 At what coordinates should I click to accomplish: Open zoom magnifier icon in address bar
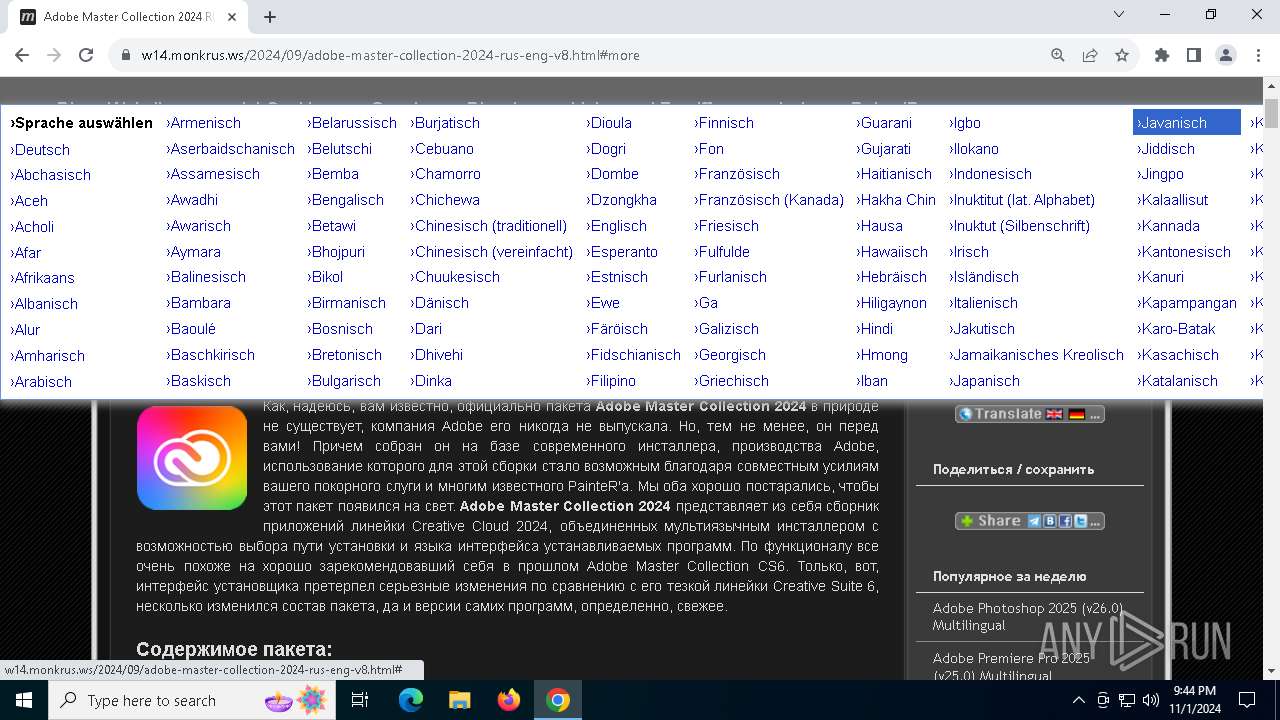click(1058, 55)
